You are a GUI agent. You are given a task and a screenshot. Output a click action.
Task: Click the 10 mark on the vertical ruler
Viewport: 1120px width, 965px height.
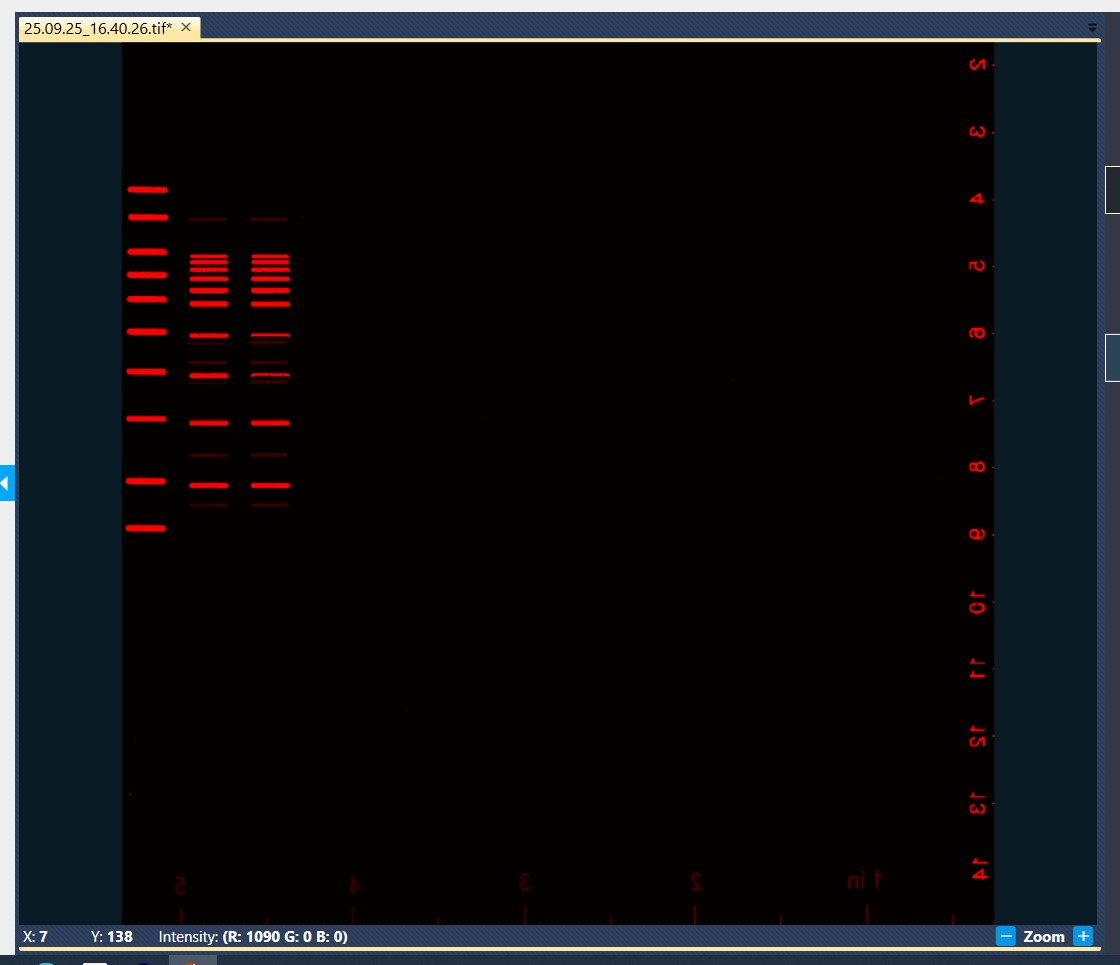click(x=977, y=603)
